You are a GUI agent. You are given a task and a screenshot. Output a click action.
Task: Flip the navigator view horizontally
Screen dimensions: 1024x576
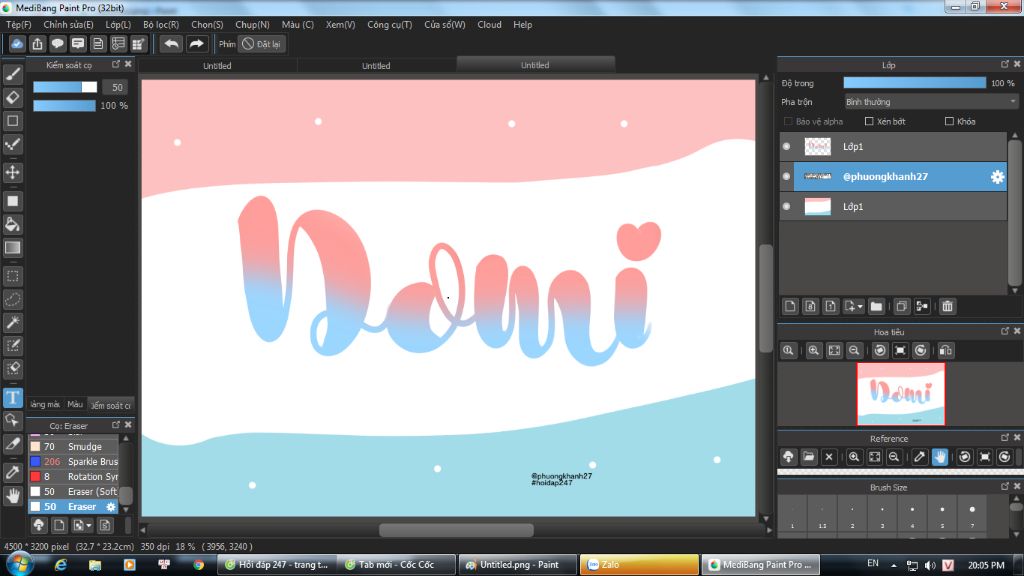click(946, 351)
